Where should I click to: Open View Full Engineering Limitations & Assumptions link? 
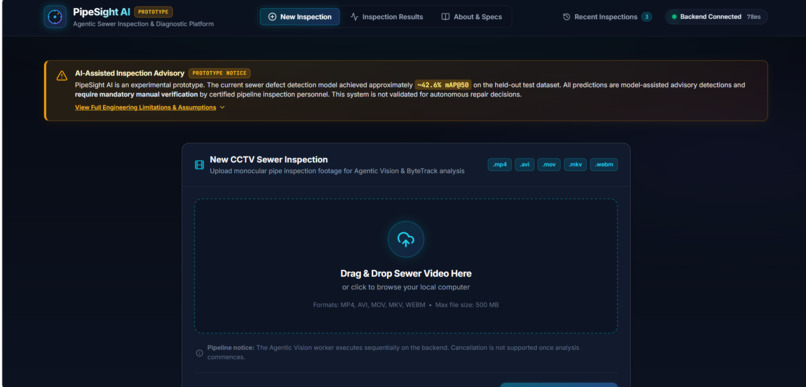click(145, 107)
